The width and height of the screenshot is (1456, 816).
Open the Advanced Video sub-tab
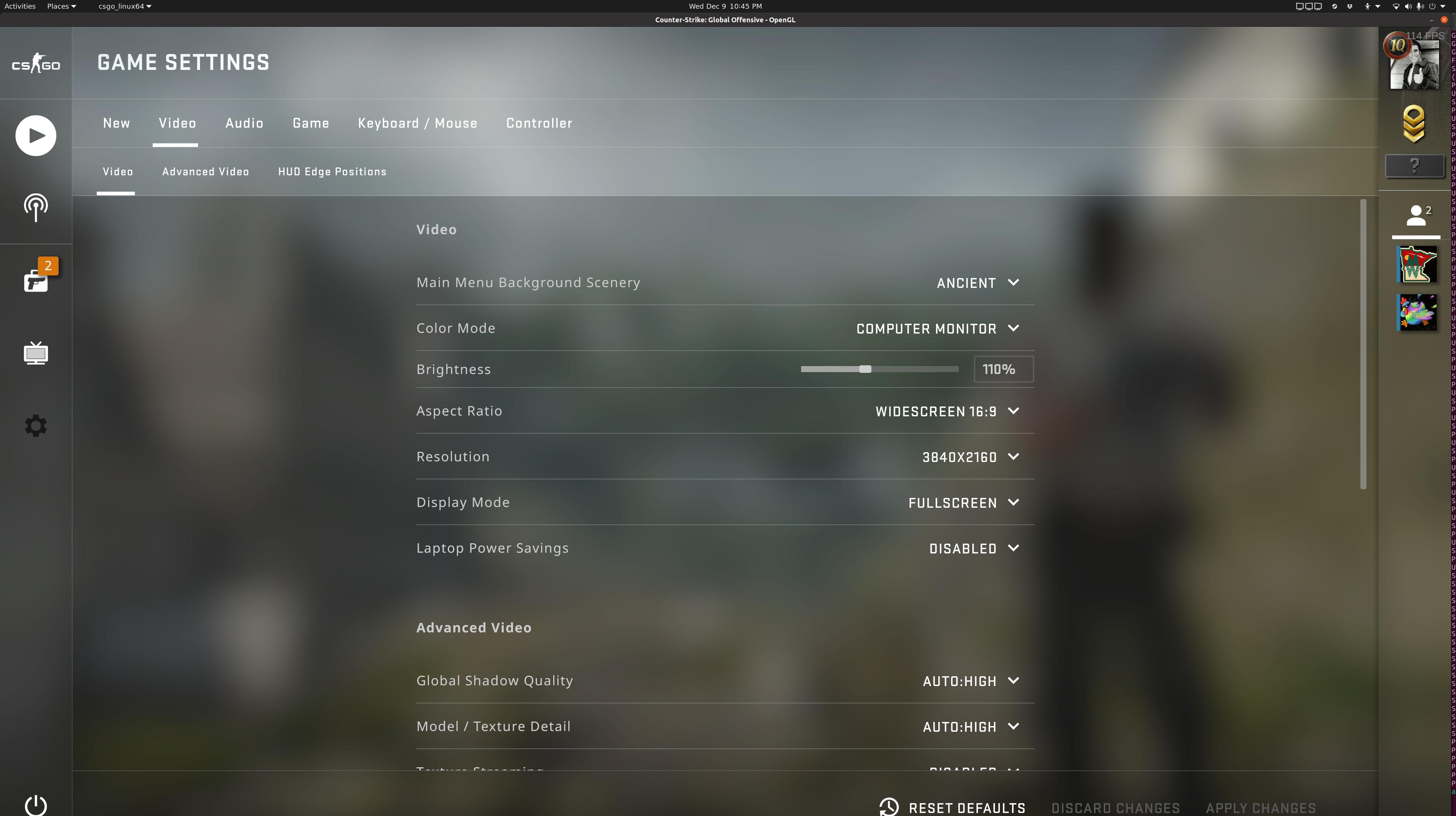[x=206, y=172]
